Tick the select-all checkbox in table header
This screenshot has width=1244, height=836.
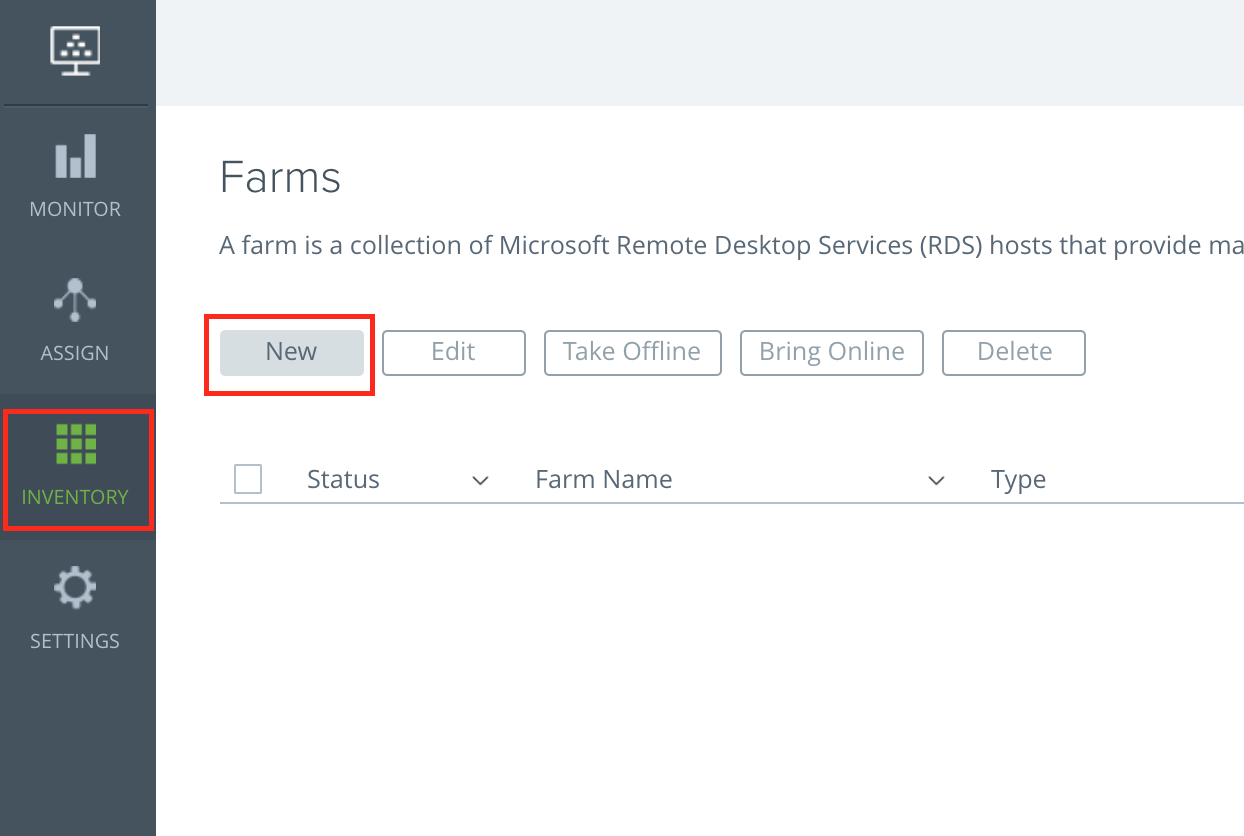(248, 480)
